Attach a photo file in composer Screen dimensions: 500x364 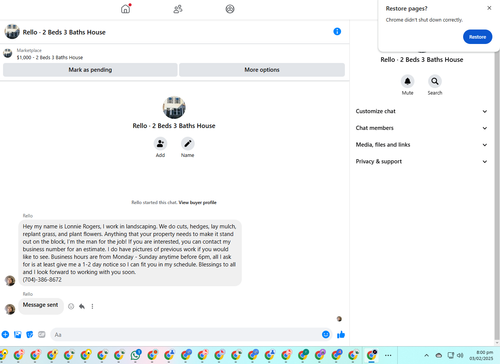click(18, 334)
